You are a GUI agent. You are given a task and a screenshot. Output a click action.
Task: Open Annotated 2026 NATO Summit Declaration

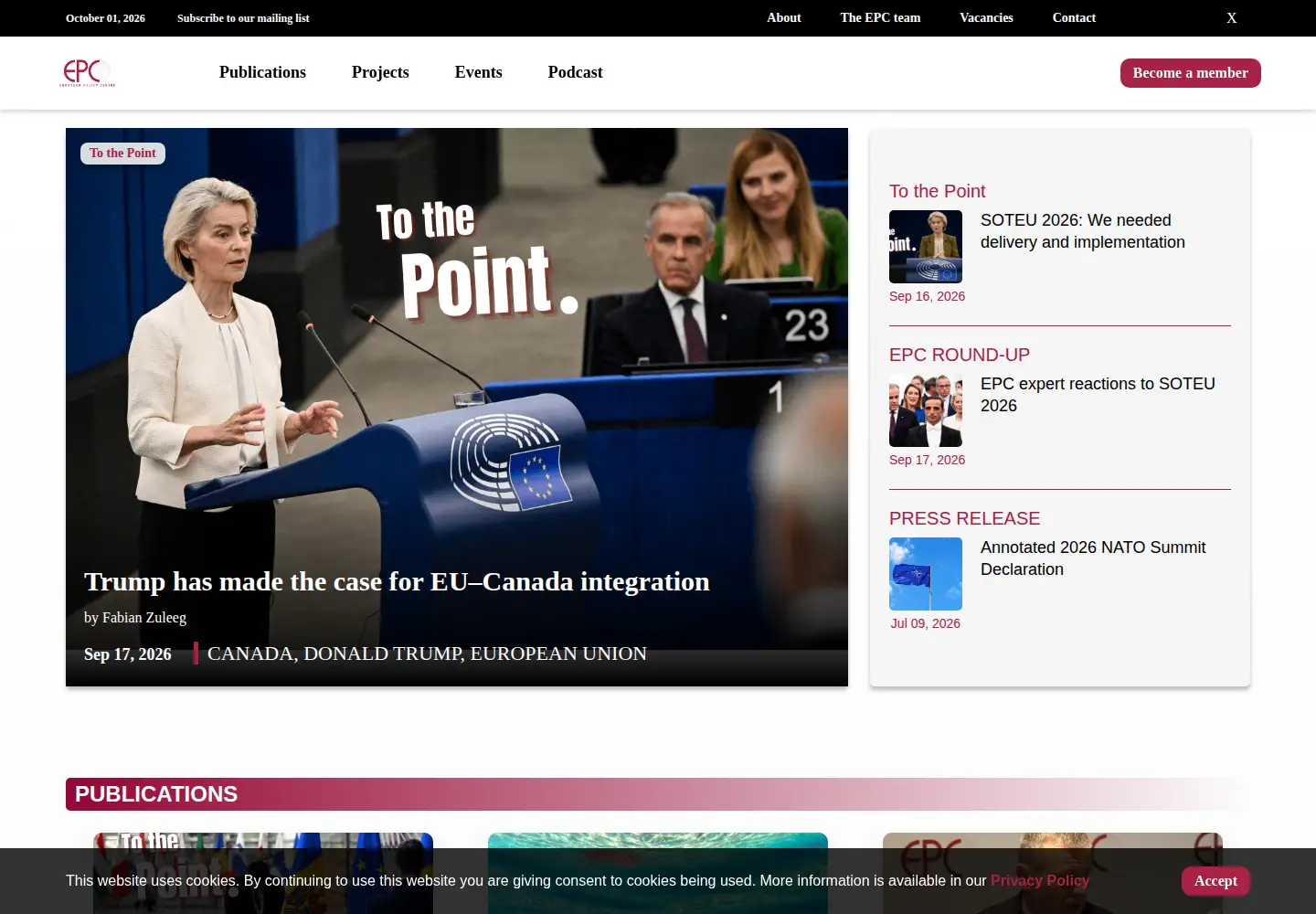click(1093, 558)
